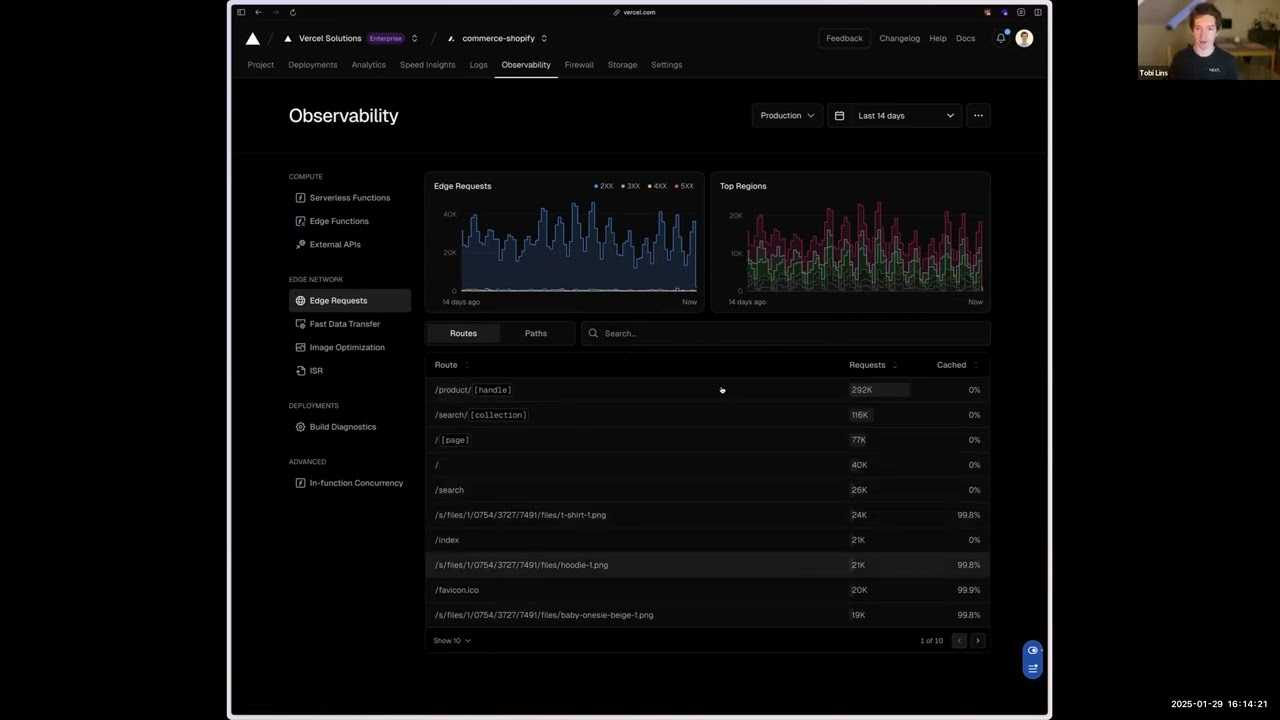Open the notifications bell icon
Viewport: 1280px width, 720px height.
pyautogui.click(x=1000, y=38)
